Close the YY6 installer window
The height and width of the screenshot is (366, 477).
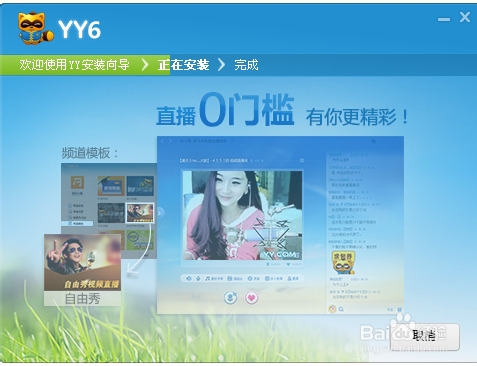click(465, 17)
